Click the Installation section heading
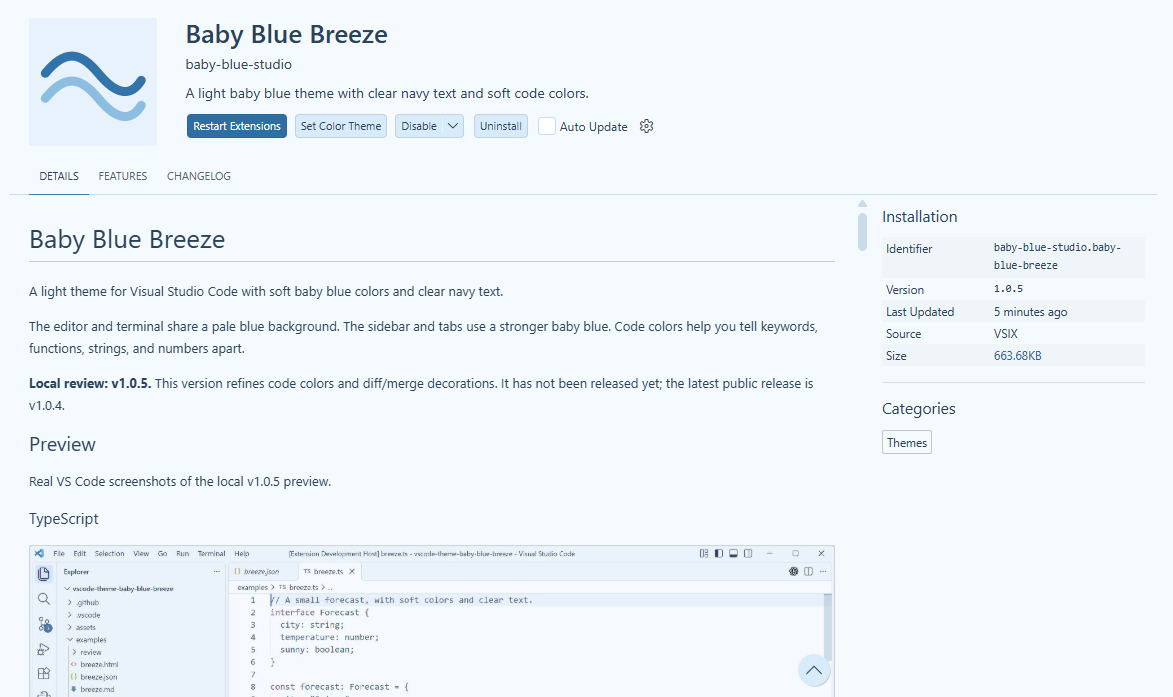The width and height of the screenshot is (1173, 697). point(919,217)
